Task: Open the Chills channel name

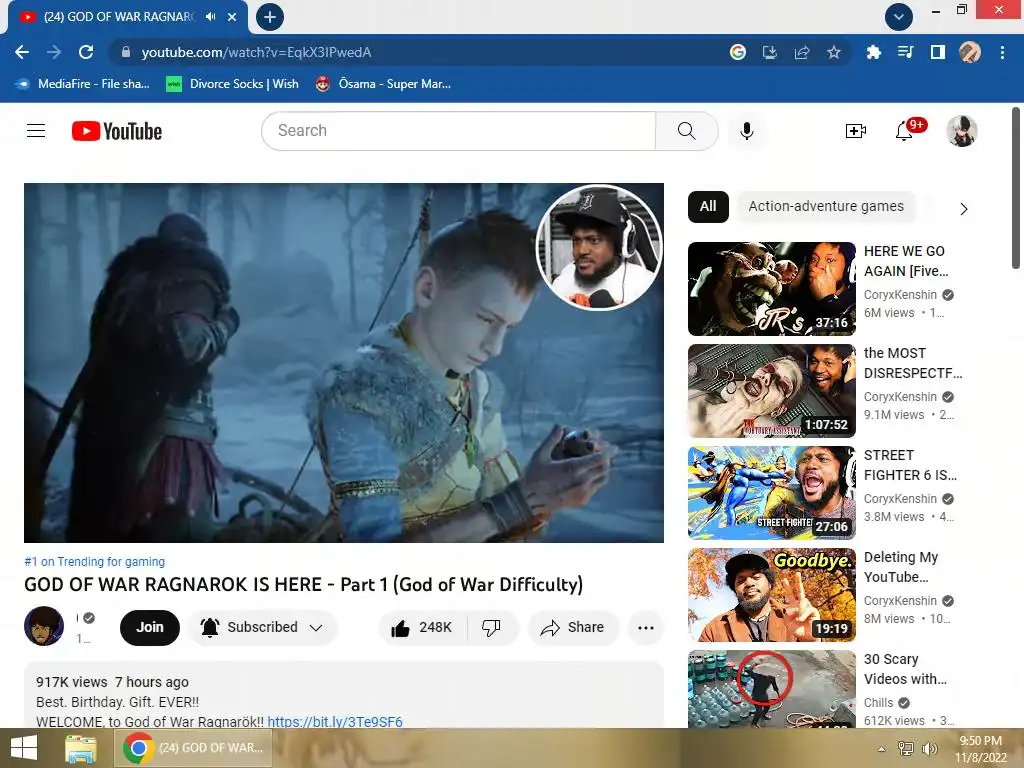Action: [878, 703]
